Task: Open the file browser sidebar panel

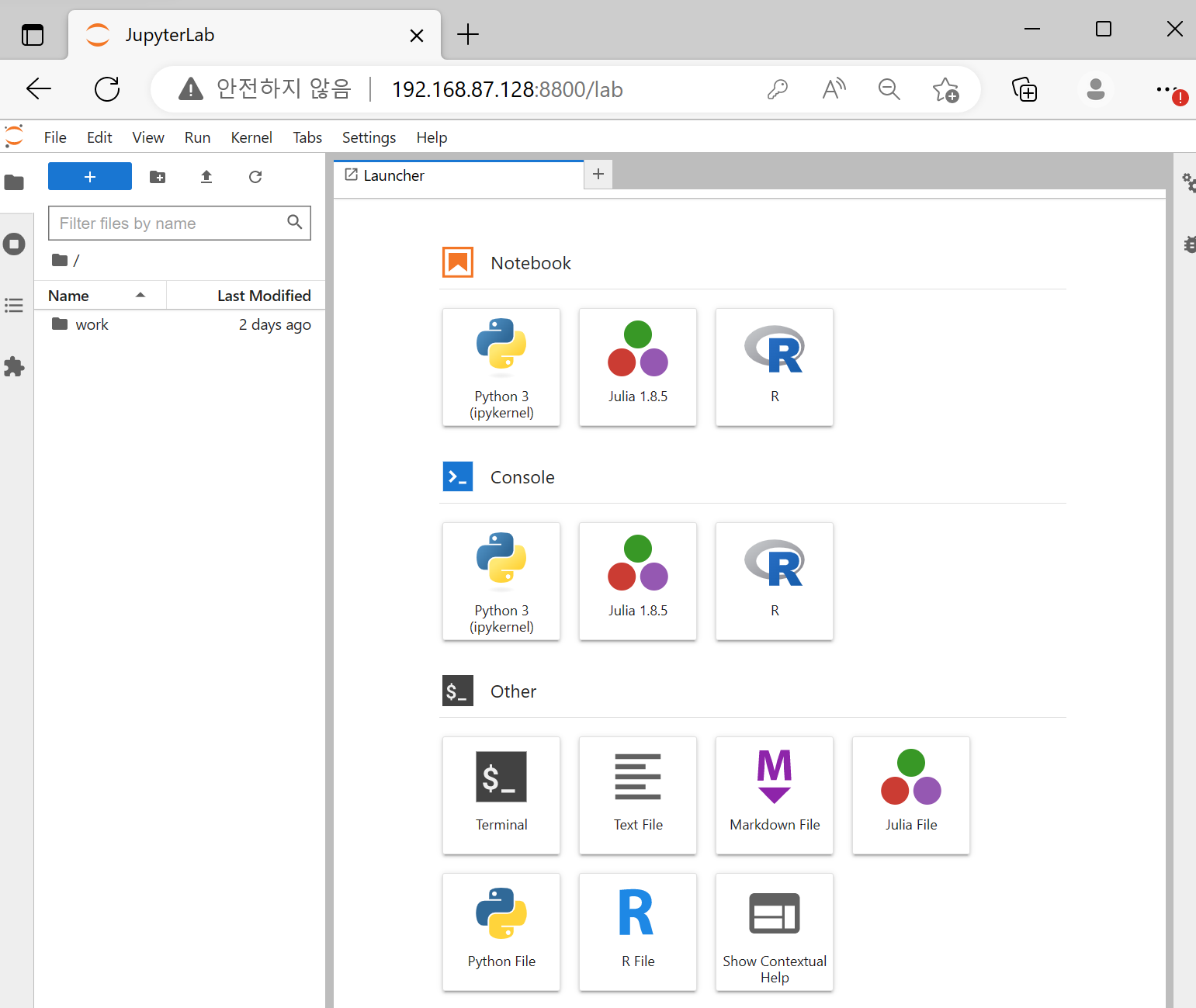Action: [x=15, y=182]
